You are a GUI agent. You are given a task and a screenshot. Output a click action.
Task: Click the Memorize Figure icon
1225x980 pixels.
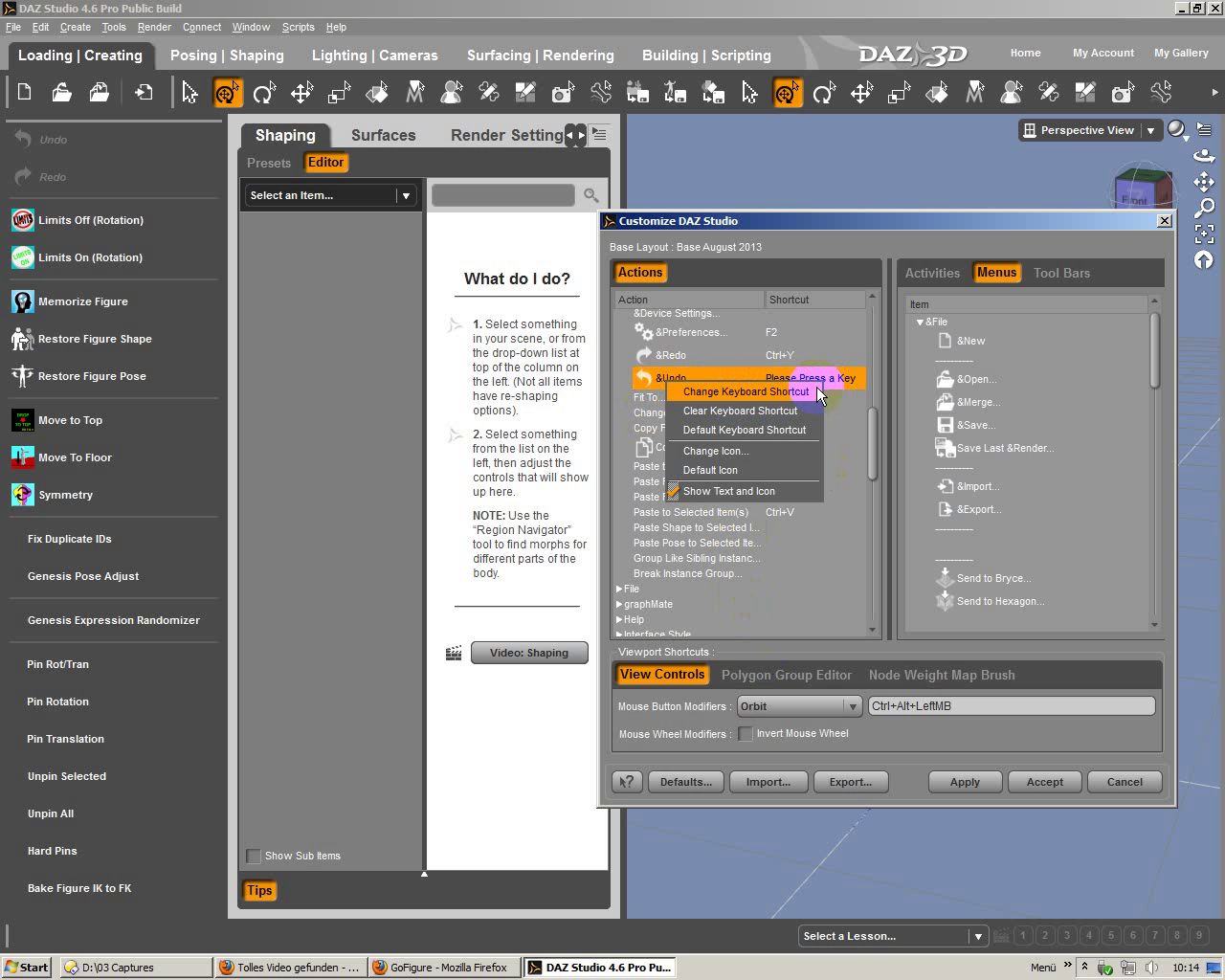(23, 301)
